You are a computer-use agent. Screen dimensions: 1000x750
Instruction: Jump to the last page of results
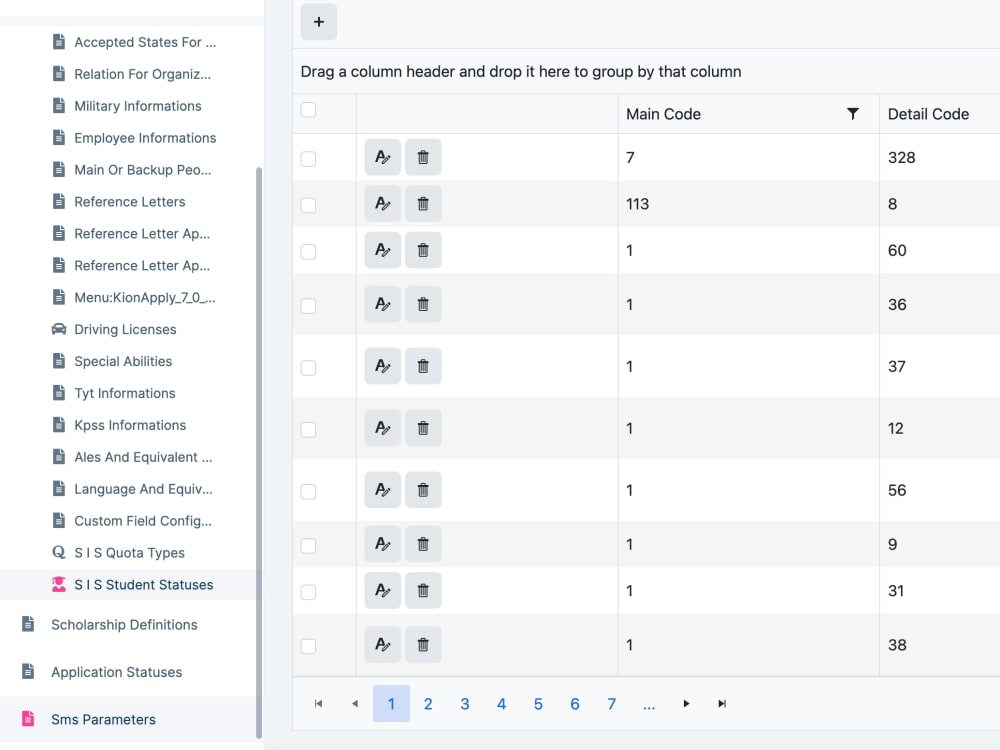[722, 704]
